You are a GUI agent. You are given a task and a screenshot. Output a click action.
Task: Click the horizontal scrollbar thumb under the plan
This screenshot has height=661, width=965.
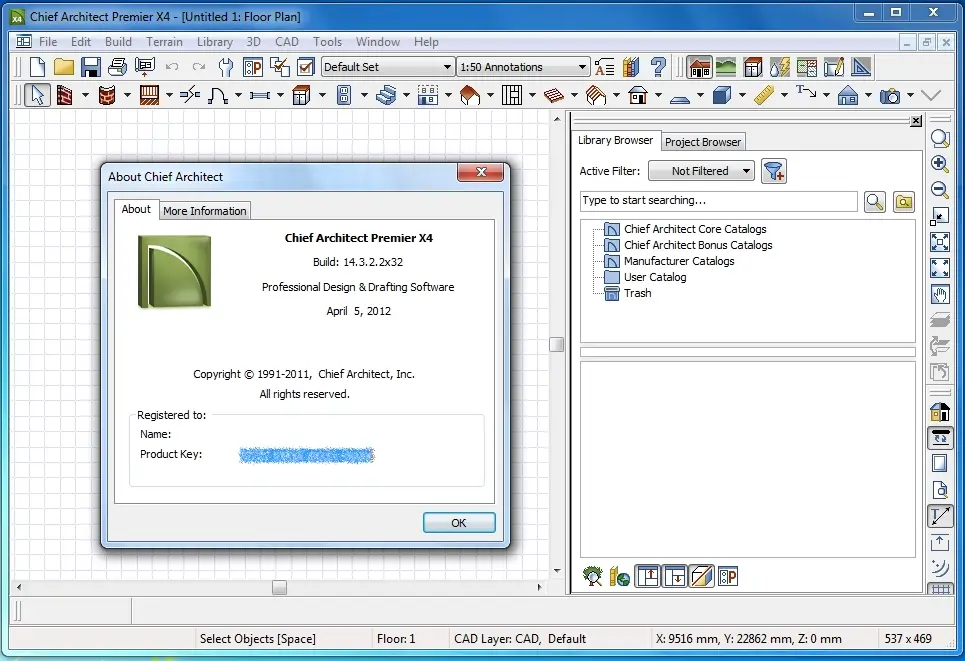coord(279,587)
